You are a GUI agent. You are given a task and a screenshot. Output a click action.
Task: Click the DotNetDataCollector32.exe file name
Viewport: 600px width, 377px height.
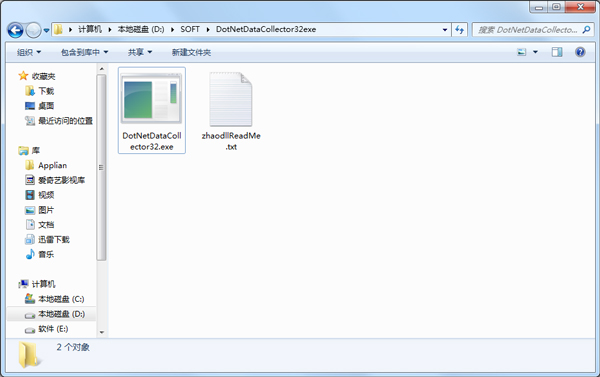(x=152, y=141)
